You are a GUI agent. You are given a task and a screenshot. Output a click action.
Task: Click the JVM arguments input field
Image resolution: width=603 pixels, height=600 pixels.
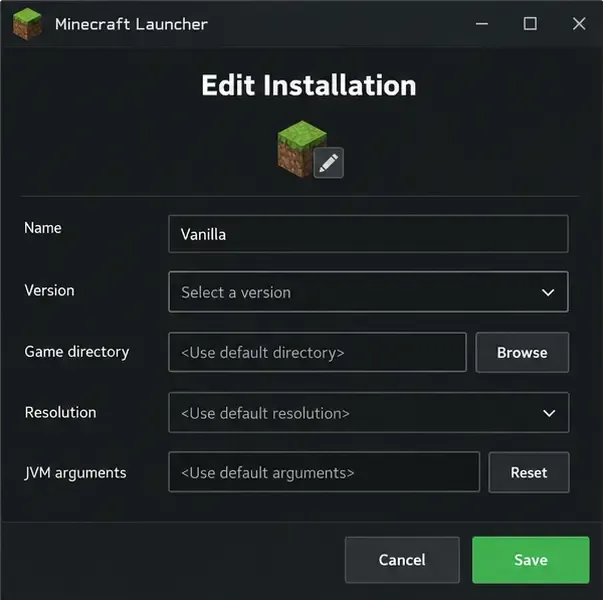point(324,472)
